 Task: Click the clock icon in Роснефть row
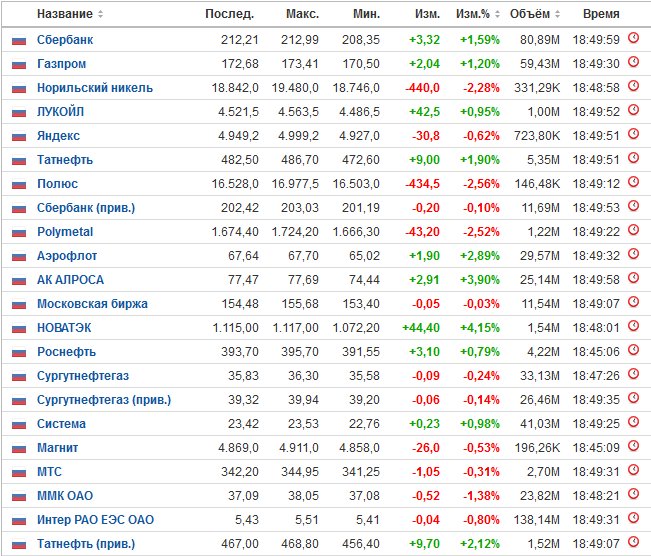click(x=633, y=350)
